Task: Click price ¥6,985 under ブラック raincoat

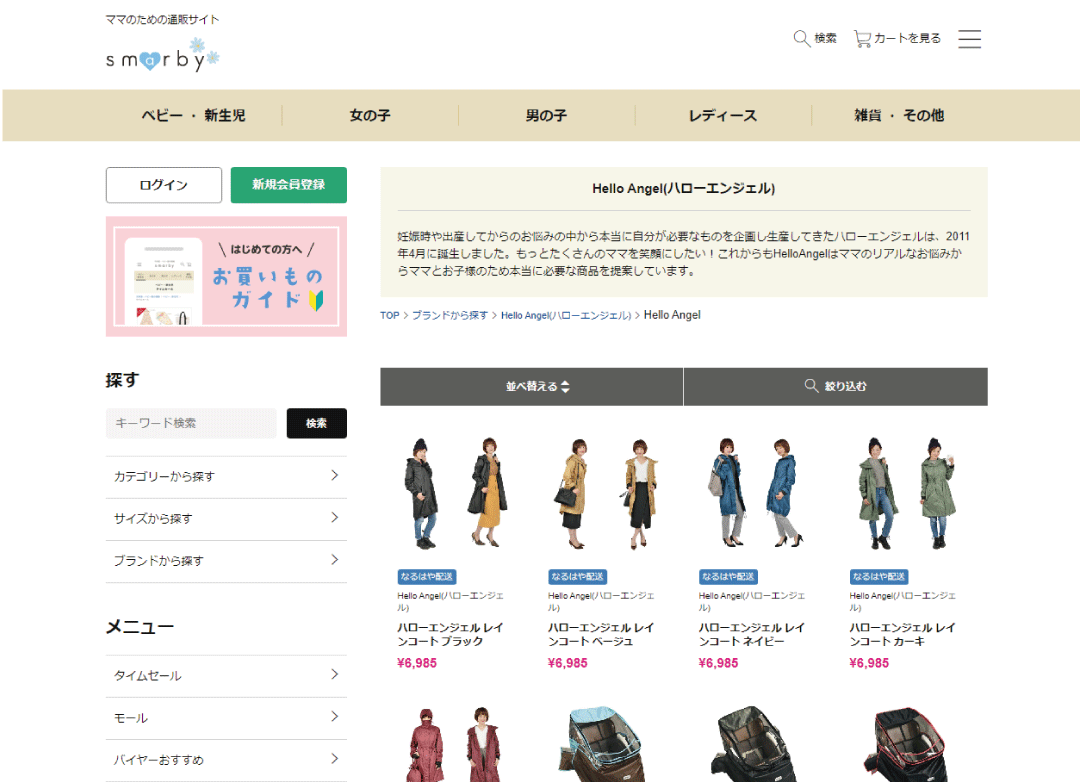Action: pyautogui.click(x=417, y=663)
